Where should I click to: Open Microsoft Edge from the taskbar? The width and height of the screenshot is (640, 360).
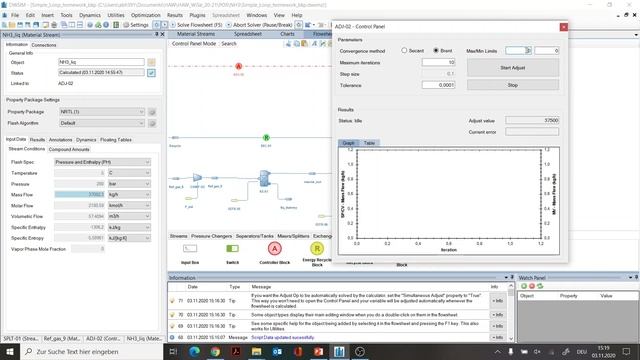195,351
